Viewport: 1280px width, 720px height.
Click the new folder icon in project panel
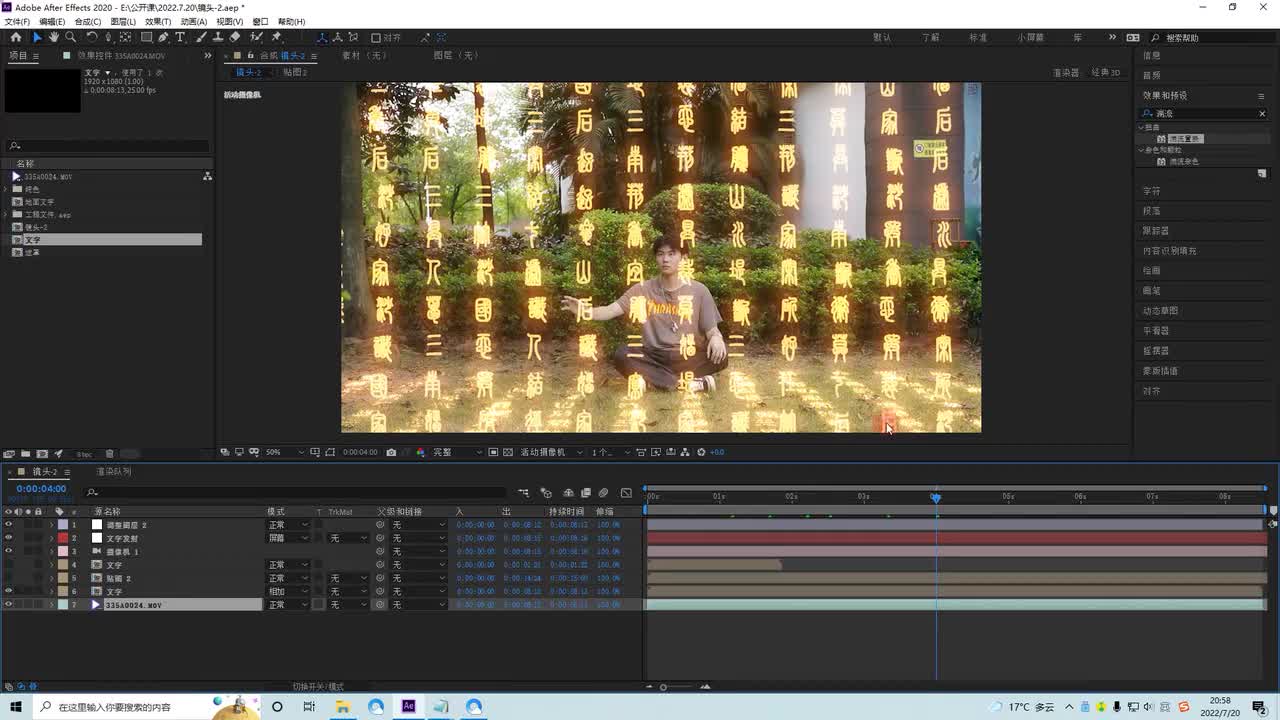tap(26, 454)
